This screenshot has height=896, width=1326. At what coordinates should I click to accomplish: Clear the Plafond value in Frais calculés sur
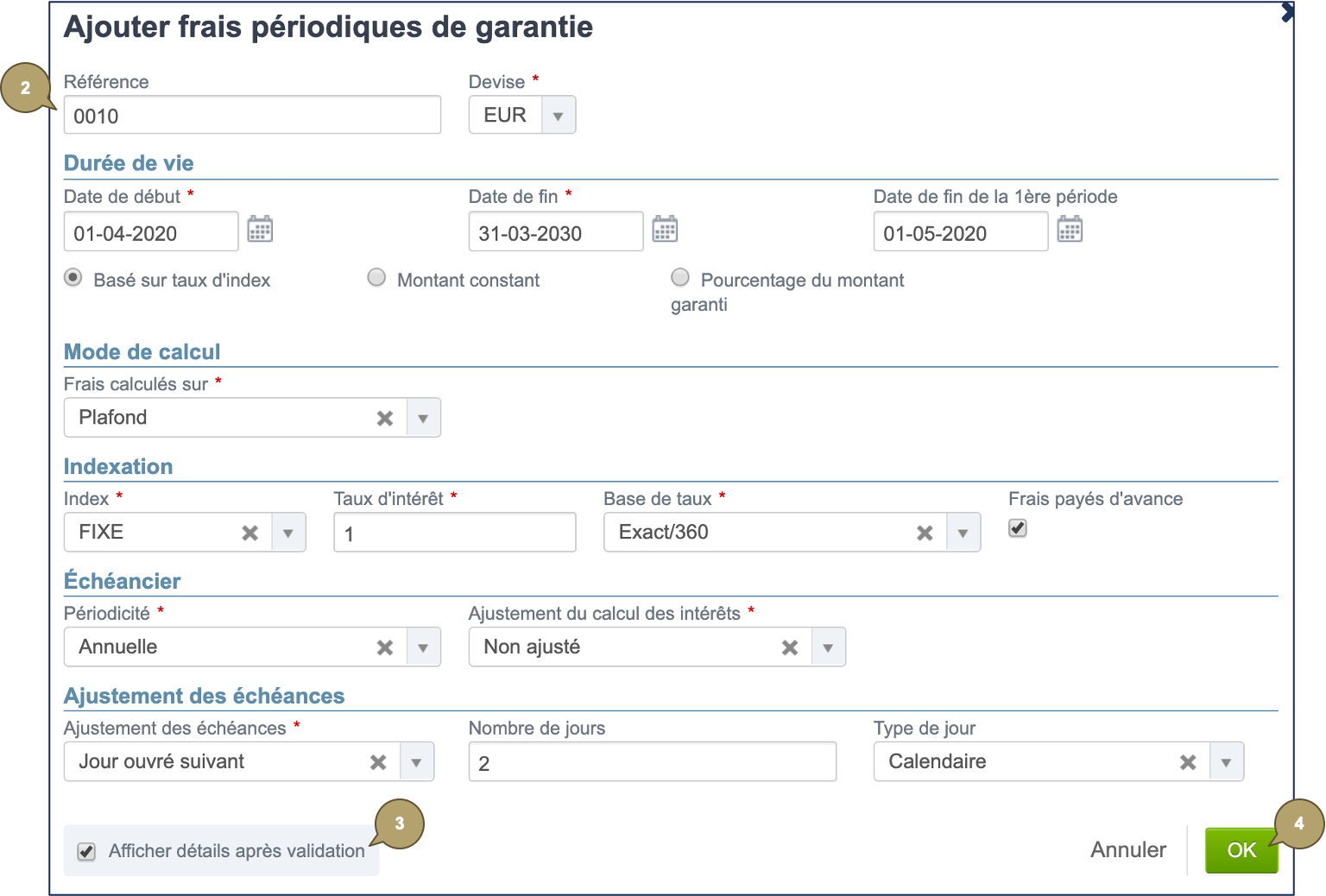pyautogui.click(x=384, y=417)
